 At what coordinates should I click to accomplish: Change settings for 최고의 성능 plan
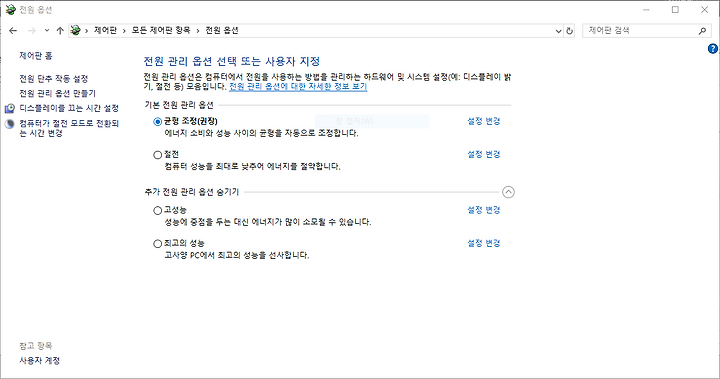(x=484, y=243)
